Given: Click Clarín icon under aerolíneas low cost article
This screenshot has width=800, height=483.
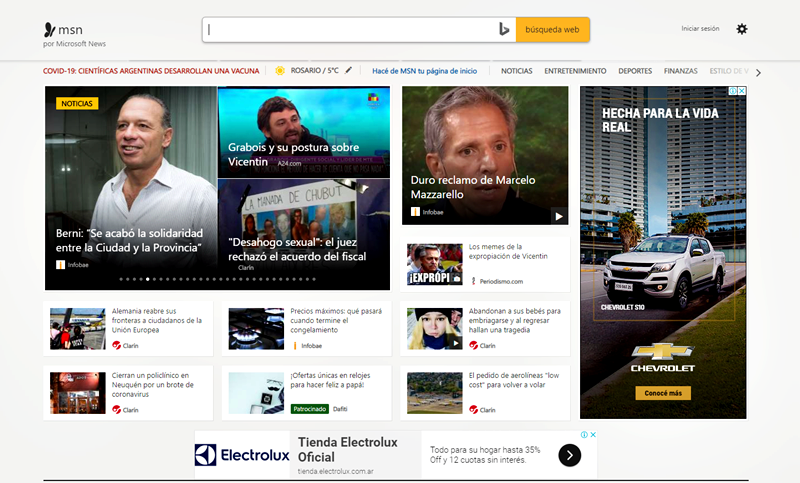Looking at the screenshot, I should coord(473,410).
